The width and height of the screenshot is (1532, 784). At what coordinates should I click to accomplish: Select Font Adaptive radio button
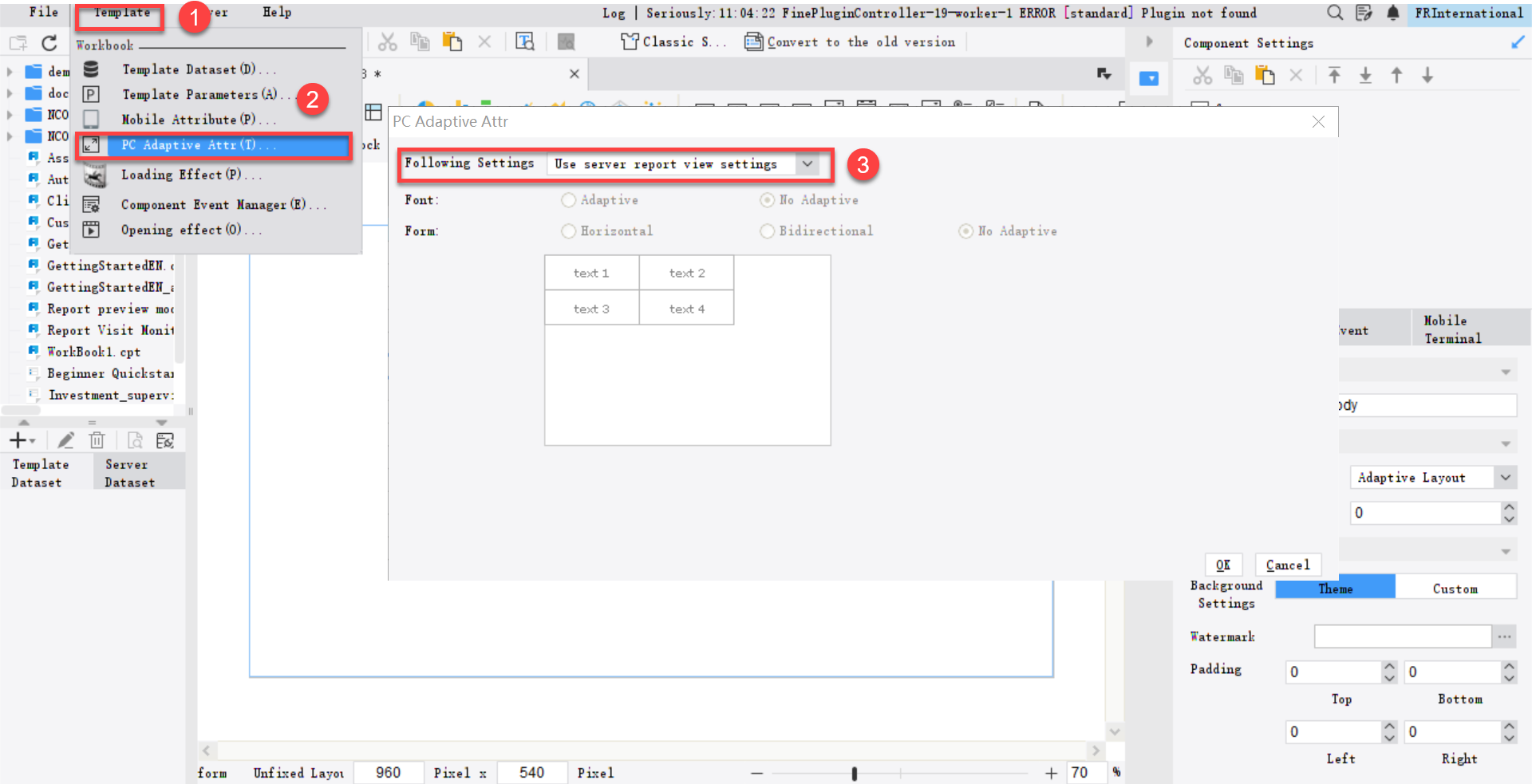pyautogui.click(x=568, y=200)
